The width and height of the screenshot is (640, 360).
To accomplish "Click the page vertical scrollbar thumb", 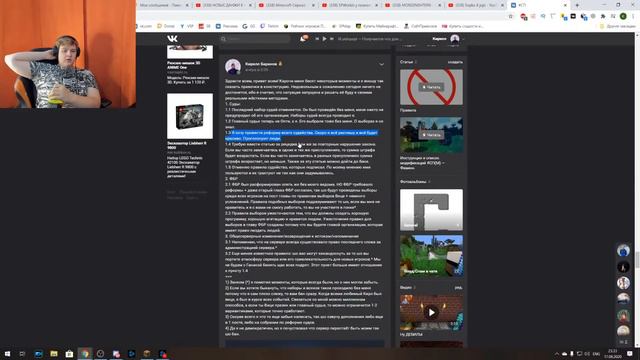I will [637, 260].
